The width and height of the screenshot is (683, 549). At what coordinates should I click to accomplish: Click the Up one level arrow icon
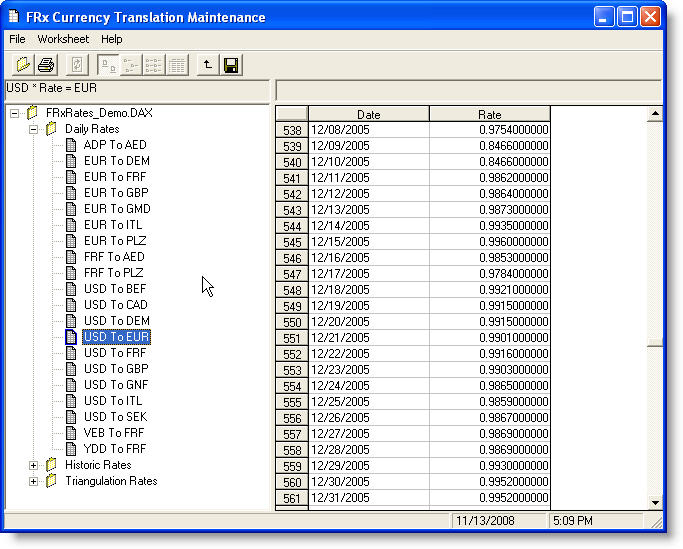pyautogui.click(x=208, y=65)
